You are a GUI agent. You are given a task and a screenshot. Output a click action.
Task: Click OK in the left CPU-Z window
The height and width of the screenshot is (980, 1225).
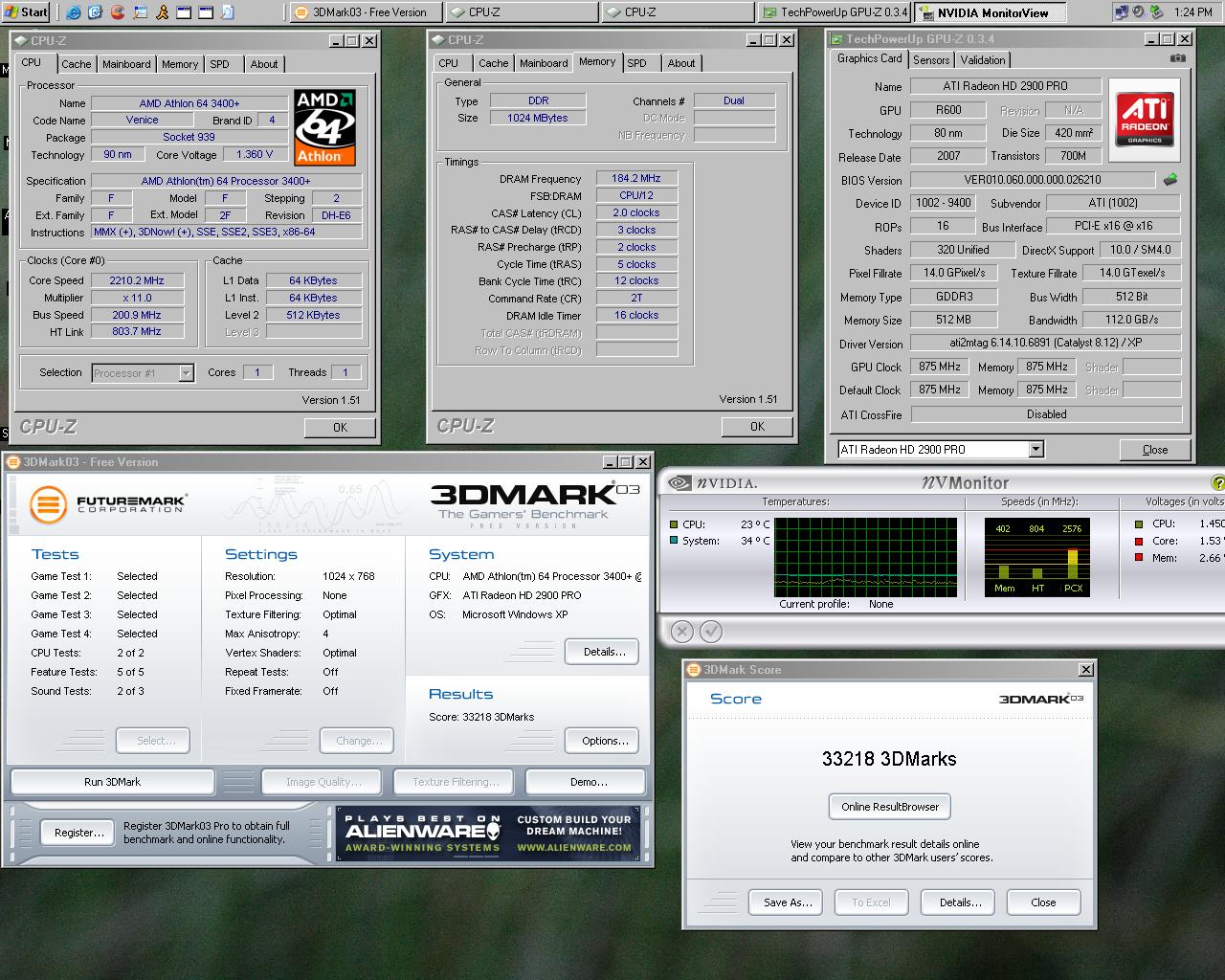[x=340, y=427]
